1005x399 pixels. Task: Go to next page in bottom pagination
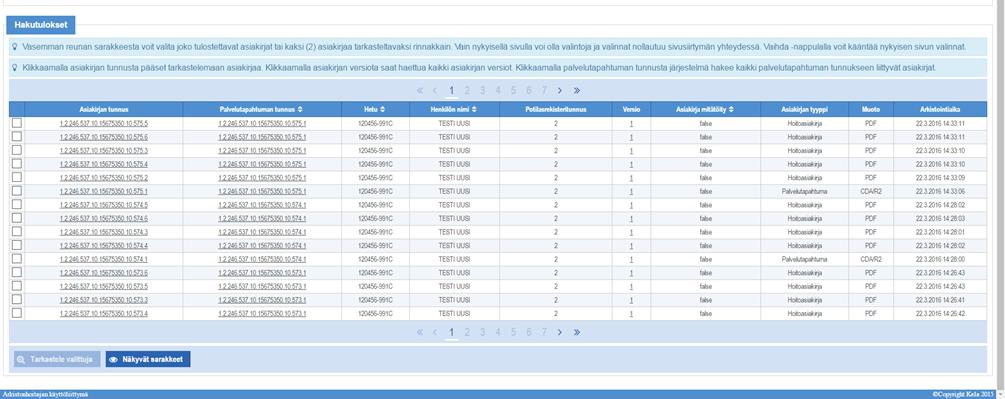[x=560, y=332]
